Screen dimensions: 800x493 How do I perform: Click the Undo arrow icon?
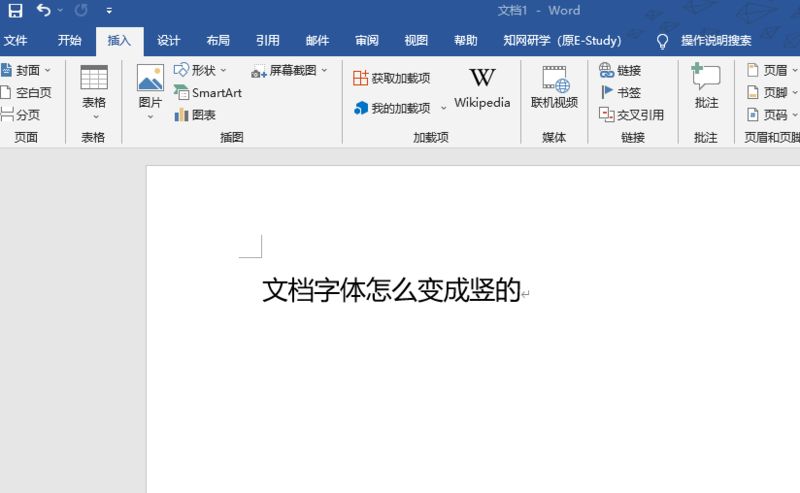[43, 11]
